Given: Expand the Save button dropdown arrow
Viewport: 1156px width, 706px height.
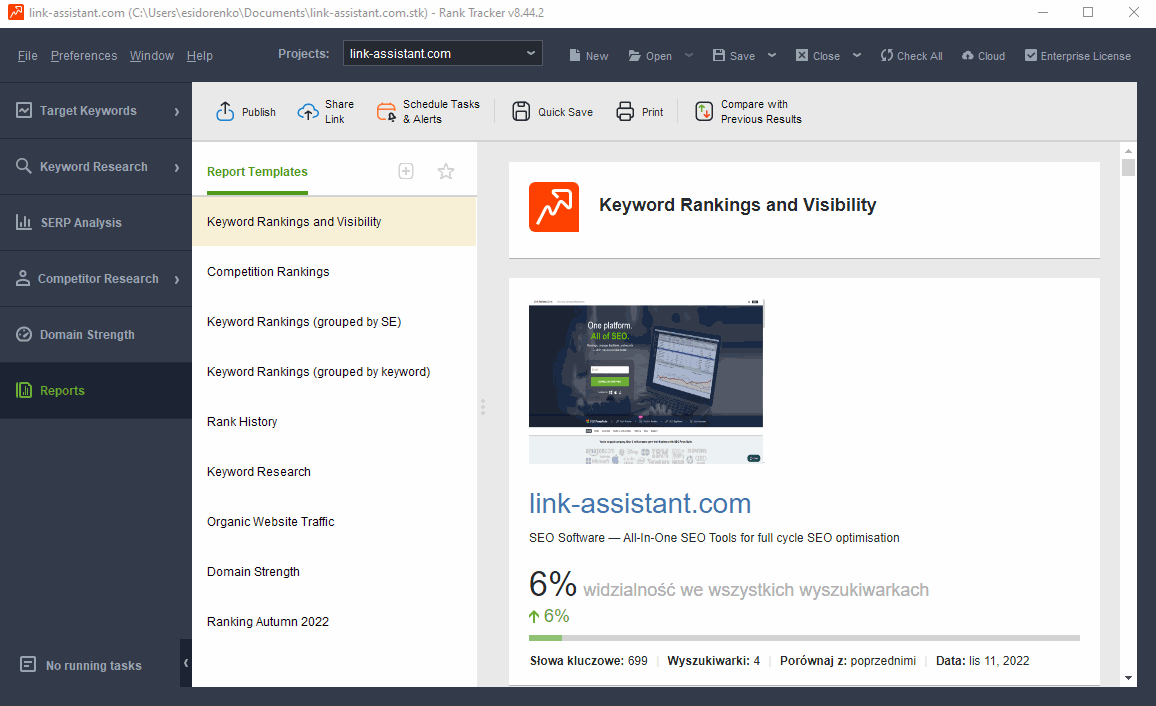Looking at the screenshot, I should tap(772, 55).
